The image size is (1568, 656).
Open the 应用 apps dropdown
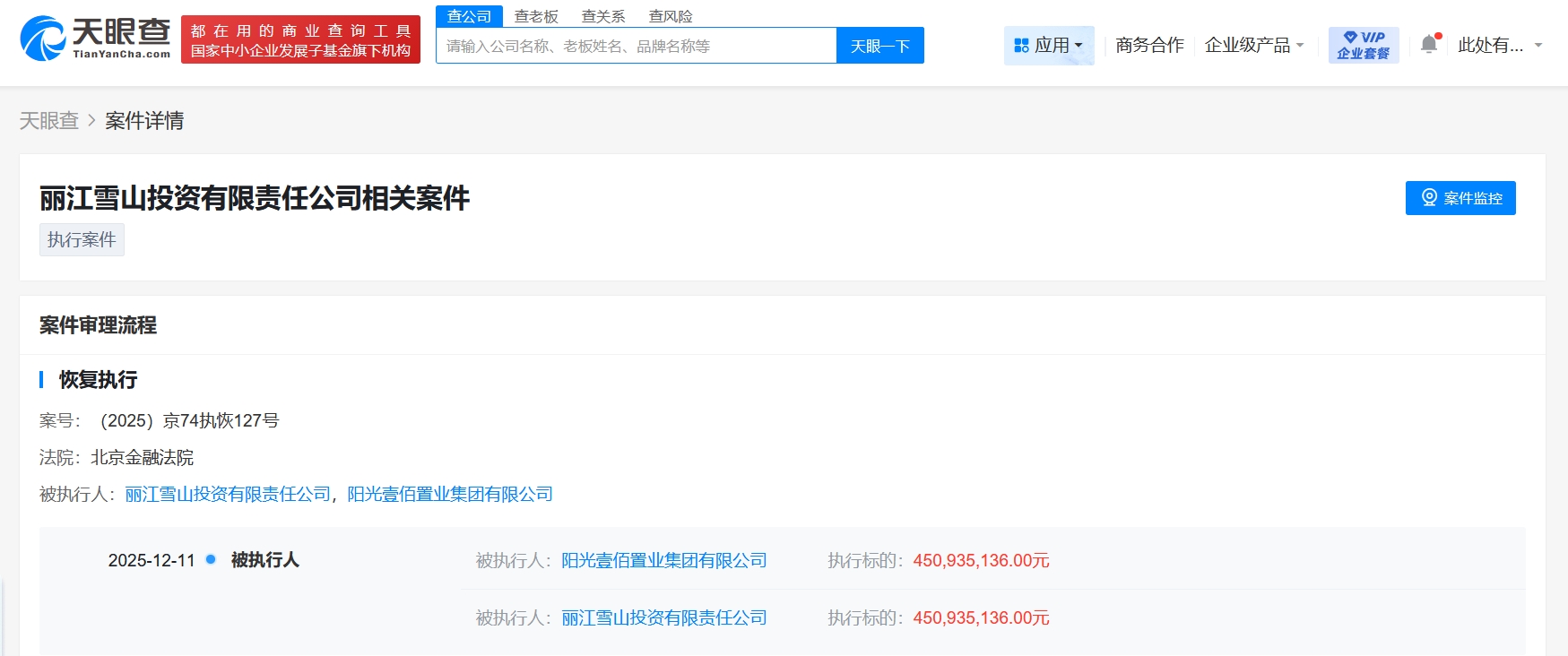(1048, 45)
